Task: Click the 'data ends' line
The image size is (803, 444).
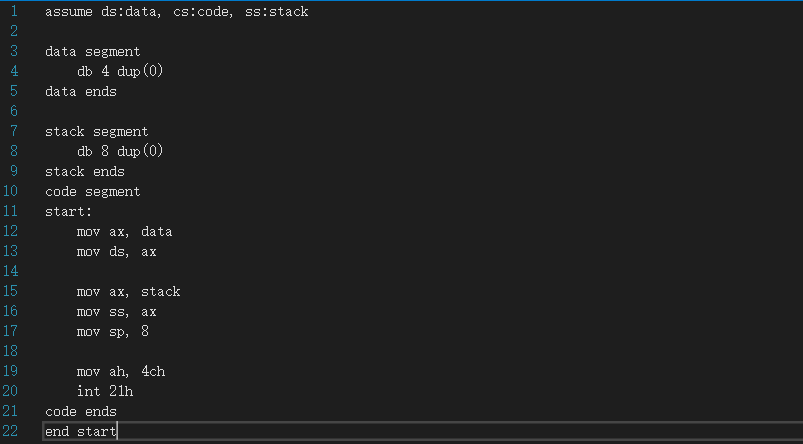Action: (x=80, y=92)
